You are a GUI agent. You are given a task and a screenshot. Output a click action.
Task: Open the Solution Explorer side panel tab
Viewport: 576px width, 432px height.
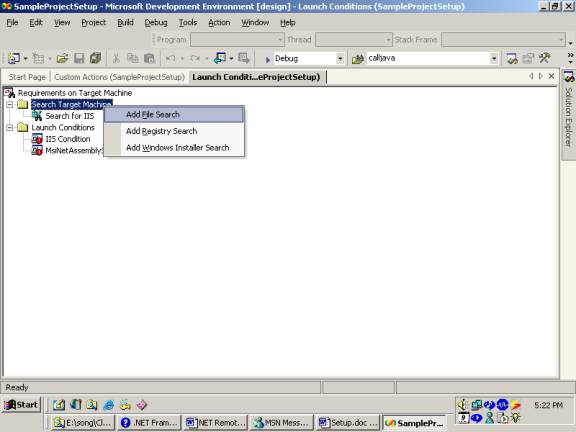(569, 114)
